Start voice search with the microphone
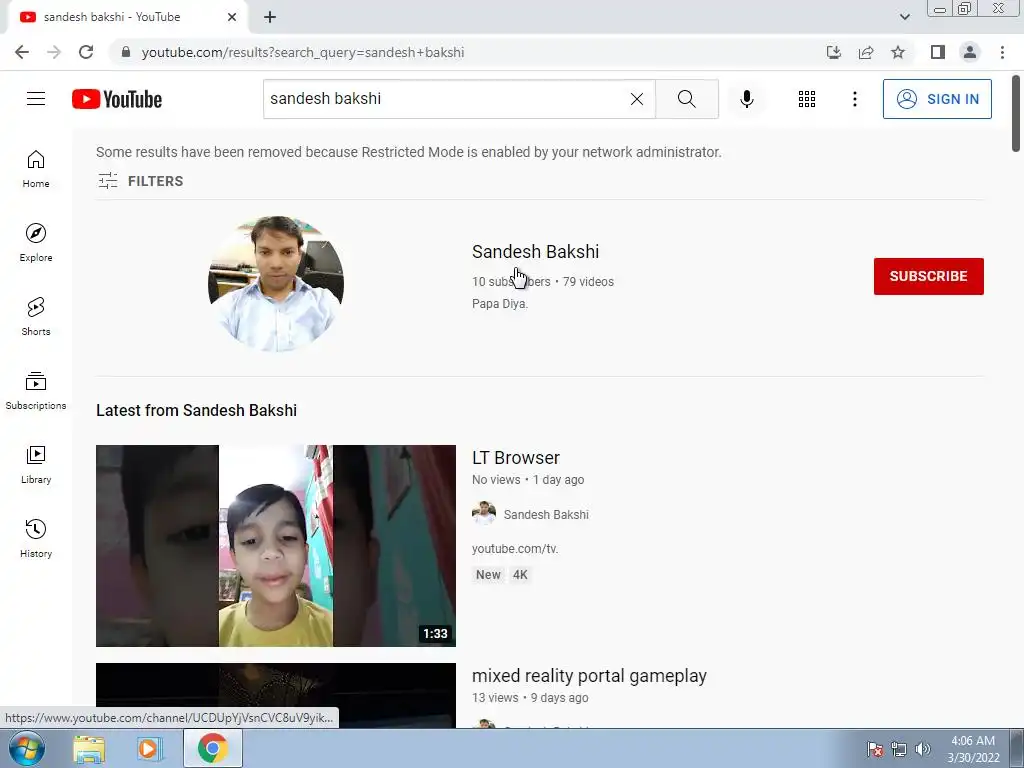This screenshot has height=768, width=1024. pos(747,99)
